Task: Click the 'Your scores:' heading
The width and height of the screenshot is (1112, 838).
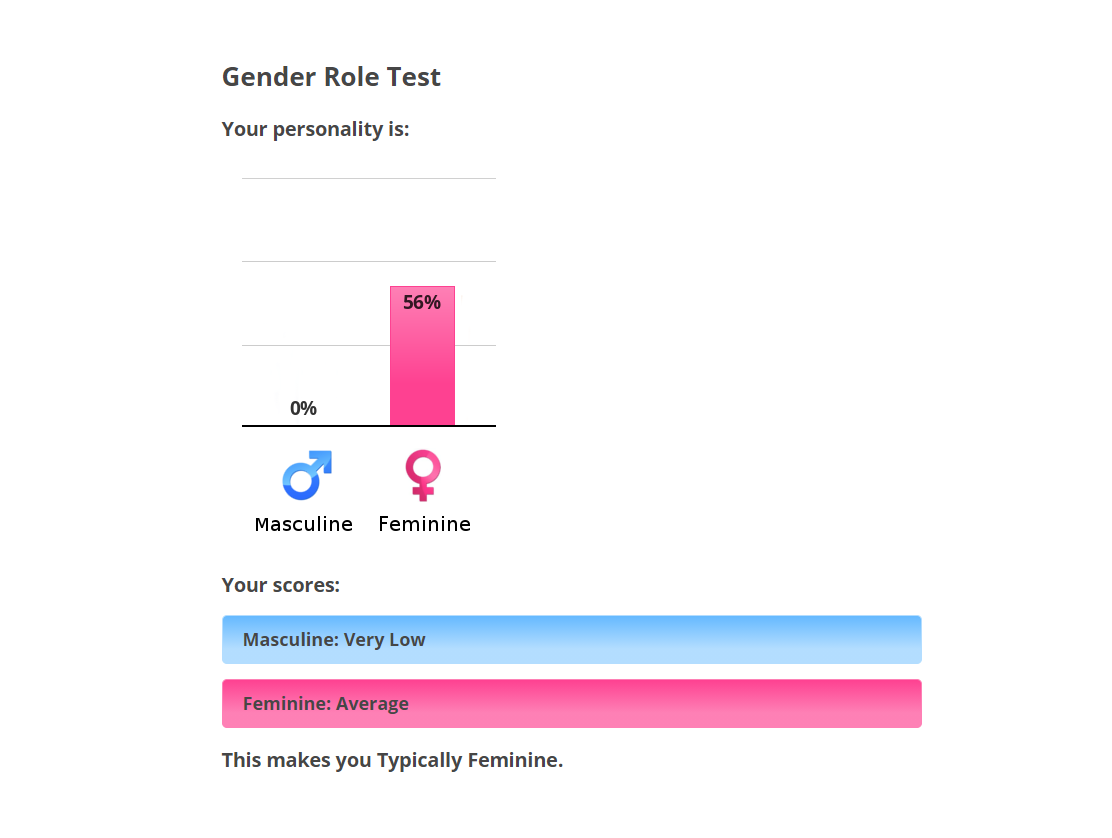Action: pos(281,585)
